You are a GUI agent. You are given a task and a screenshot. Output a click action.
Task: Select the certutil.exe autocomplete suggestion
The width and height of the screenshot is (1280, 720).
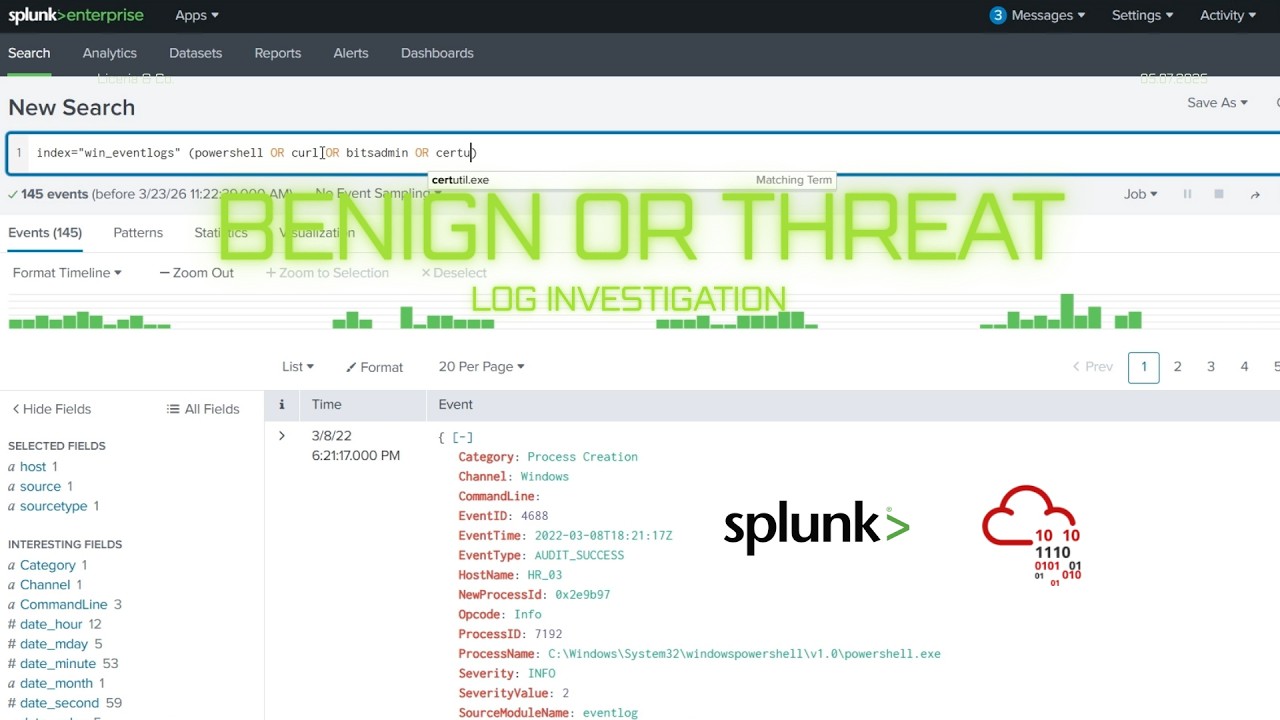632,180
